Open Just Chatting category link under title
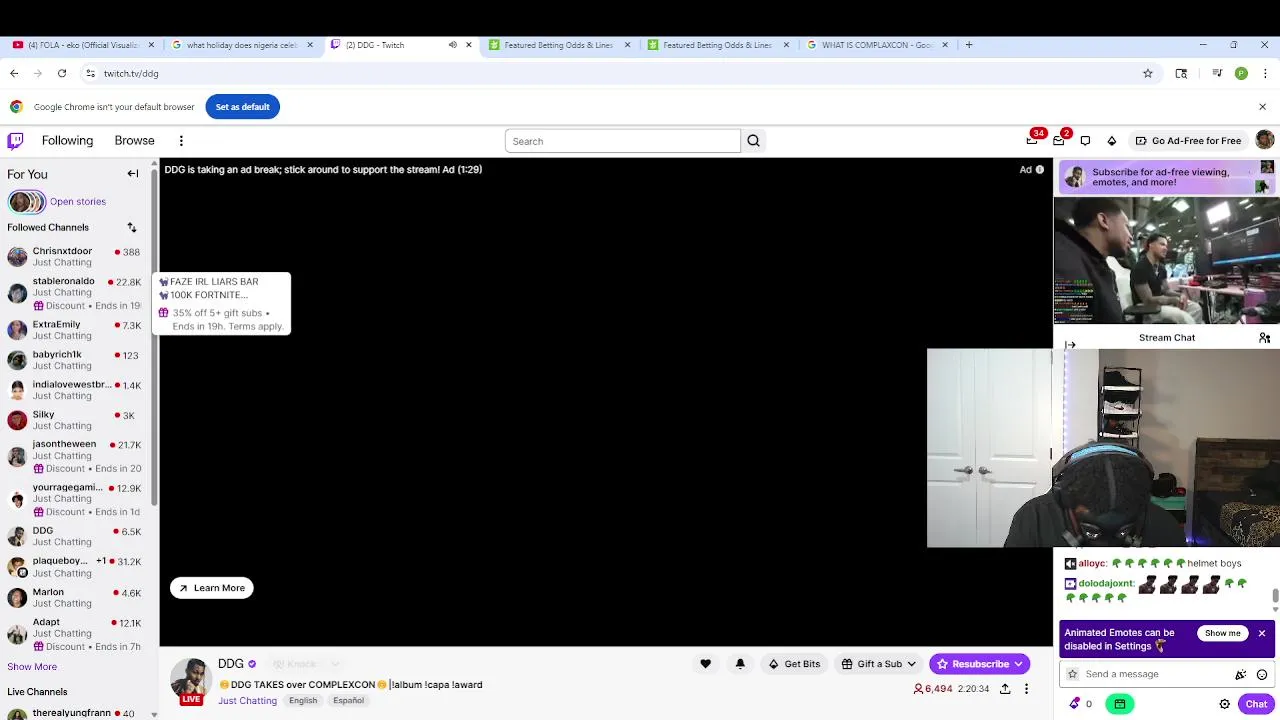Viewport: 1280px width, 720px height. point(247,701)
